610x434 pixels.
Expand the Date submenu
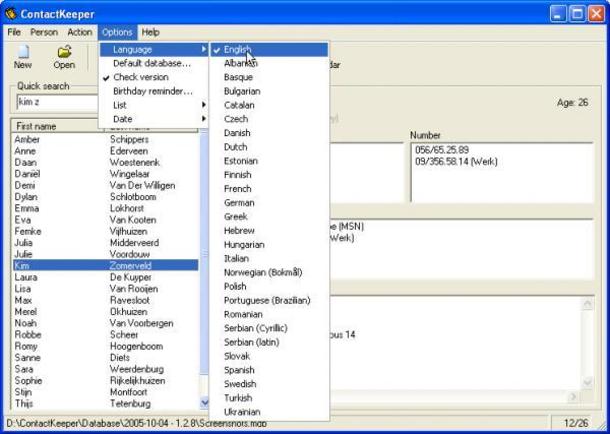(x=153, y=119)
